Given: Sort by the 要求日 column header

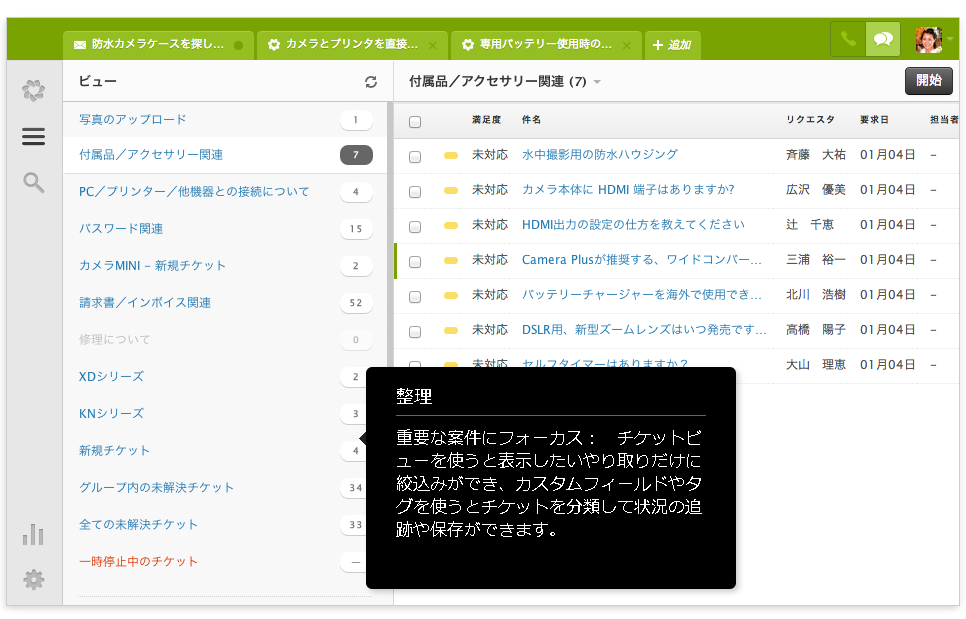Looking at the screenshot, I should click(x=874, y=119).
